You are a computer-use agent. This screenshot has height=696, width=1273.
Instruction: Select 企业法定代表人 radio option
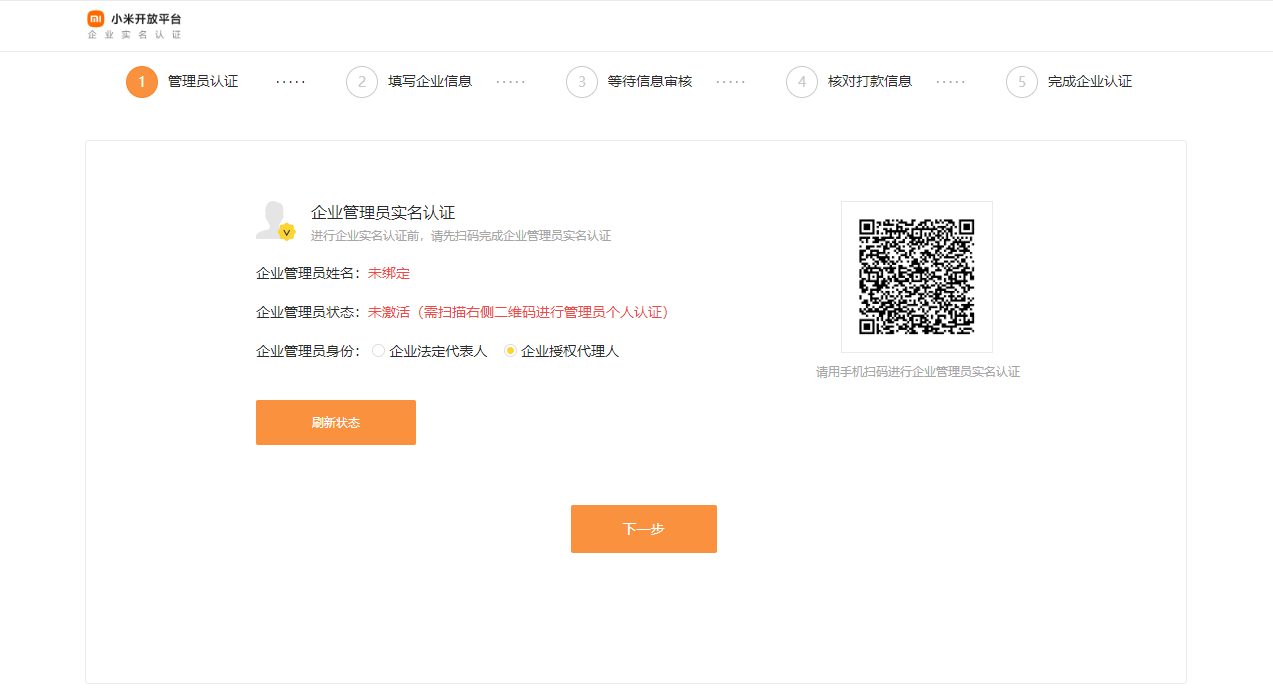click(378, 351)
